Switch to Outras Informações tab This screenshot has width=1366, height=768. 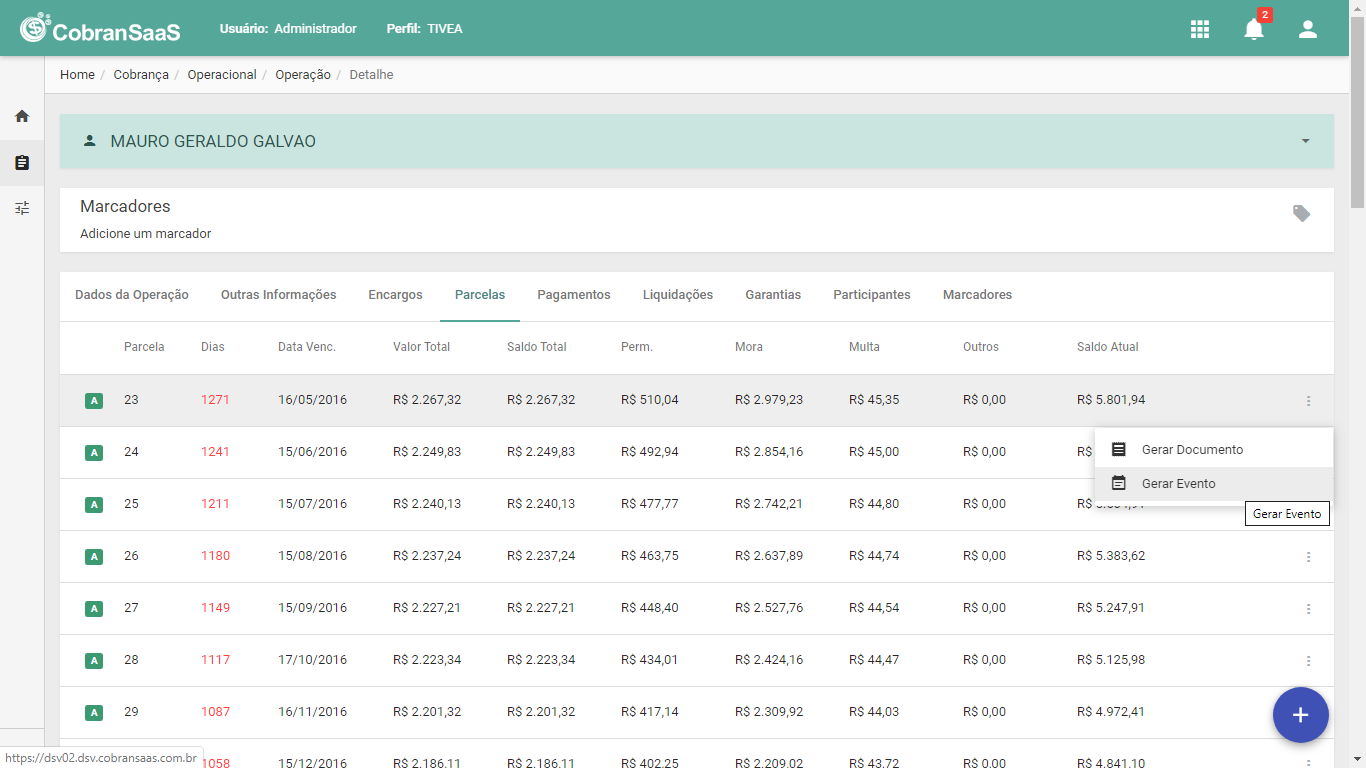click(x=279, y=295)
